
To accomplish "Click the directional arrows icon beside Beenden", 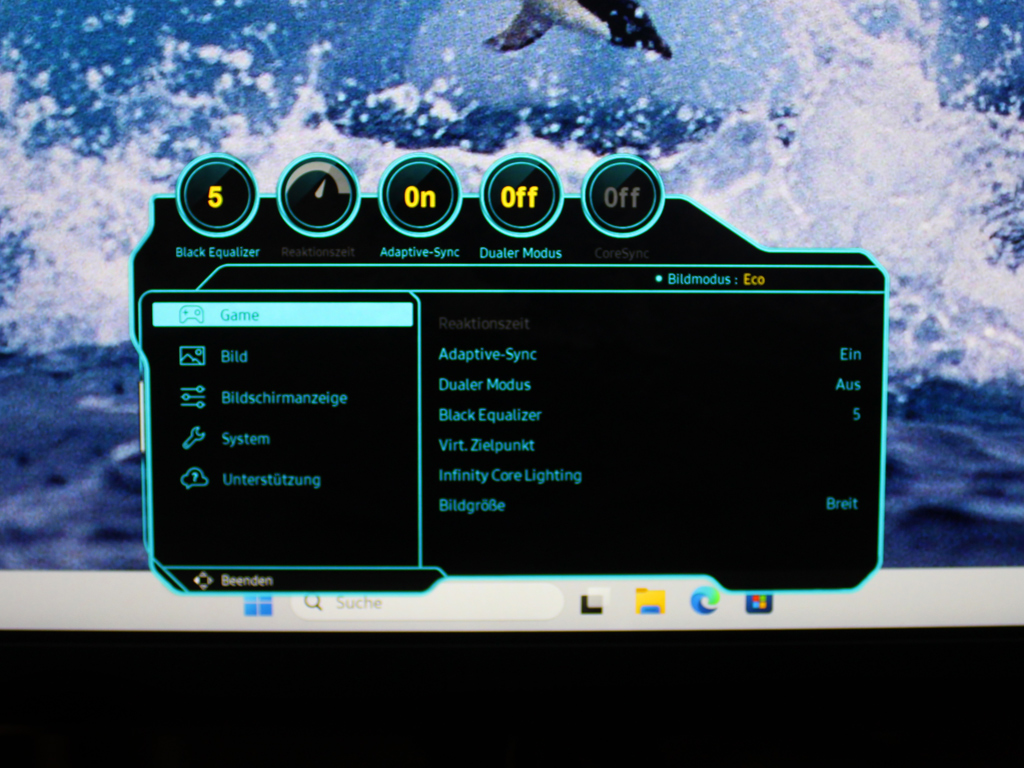I will click(203, 580).
